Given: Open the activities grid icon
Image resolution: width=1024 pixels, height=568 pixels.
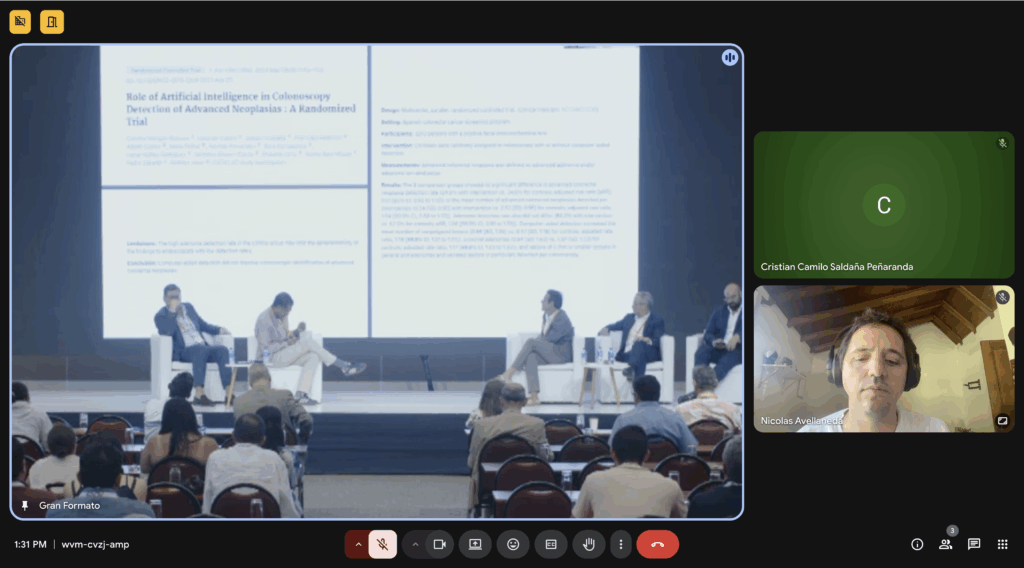Looking at the screenshot, I should (x=1002, y=544).
